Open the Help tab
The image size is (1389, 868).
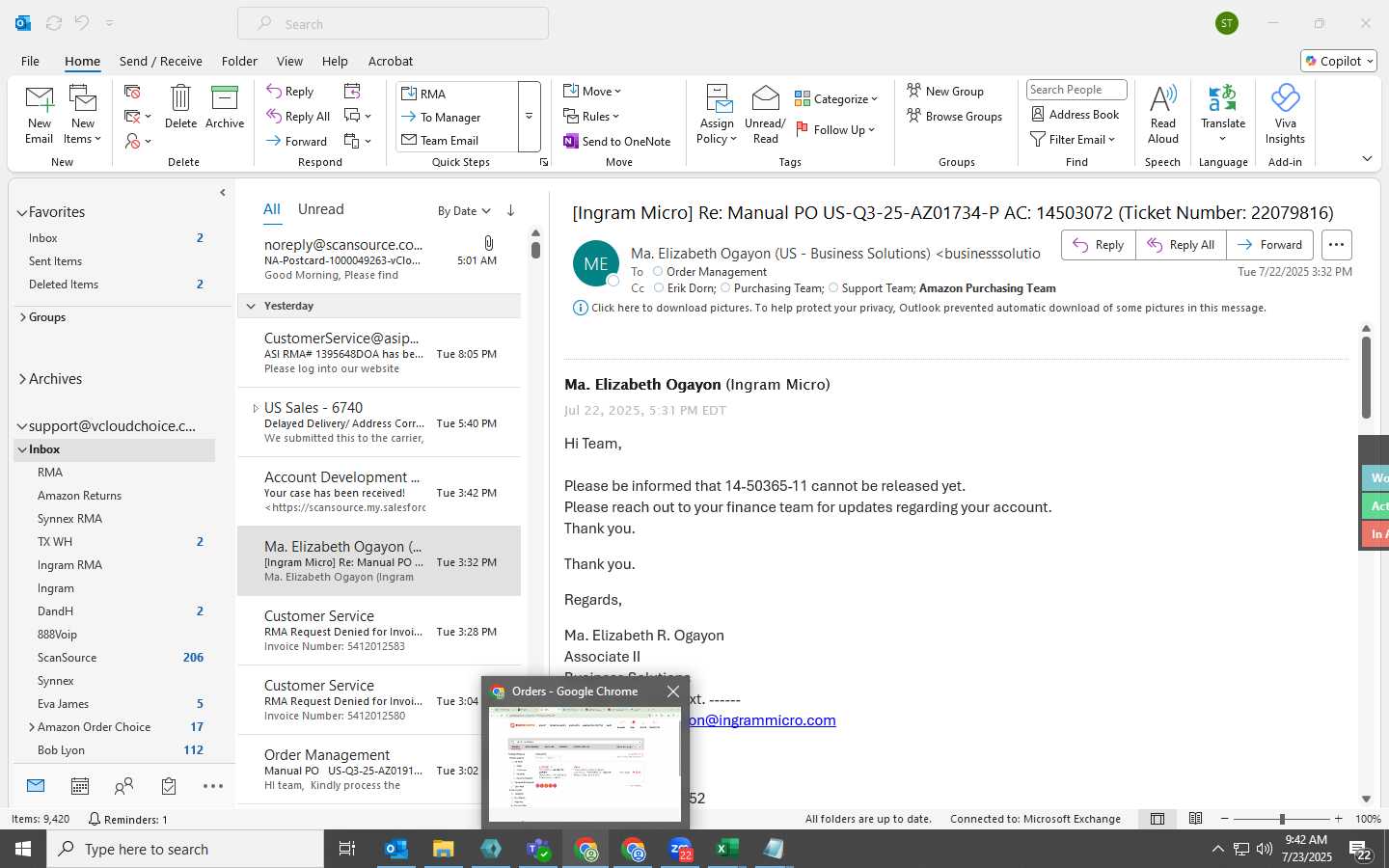335,61
